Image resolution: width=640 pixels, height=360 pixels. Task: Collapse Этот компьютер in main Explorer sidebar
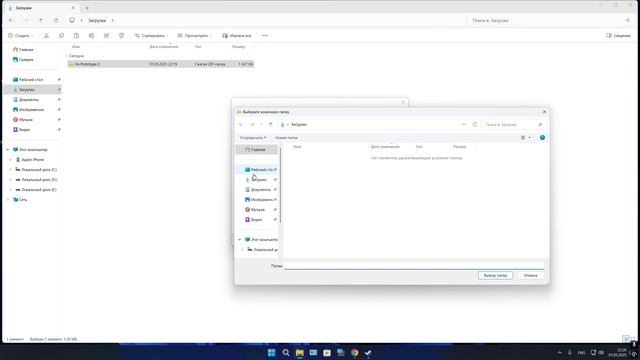(8, 150)
